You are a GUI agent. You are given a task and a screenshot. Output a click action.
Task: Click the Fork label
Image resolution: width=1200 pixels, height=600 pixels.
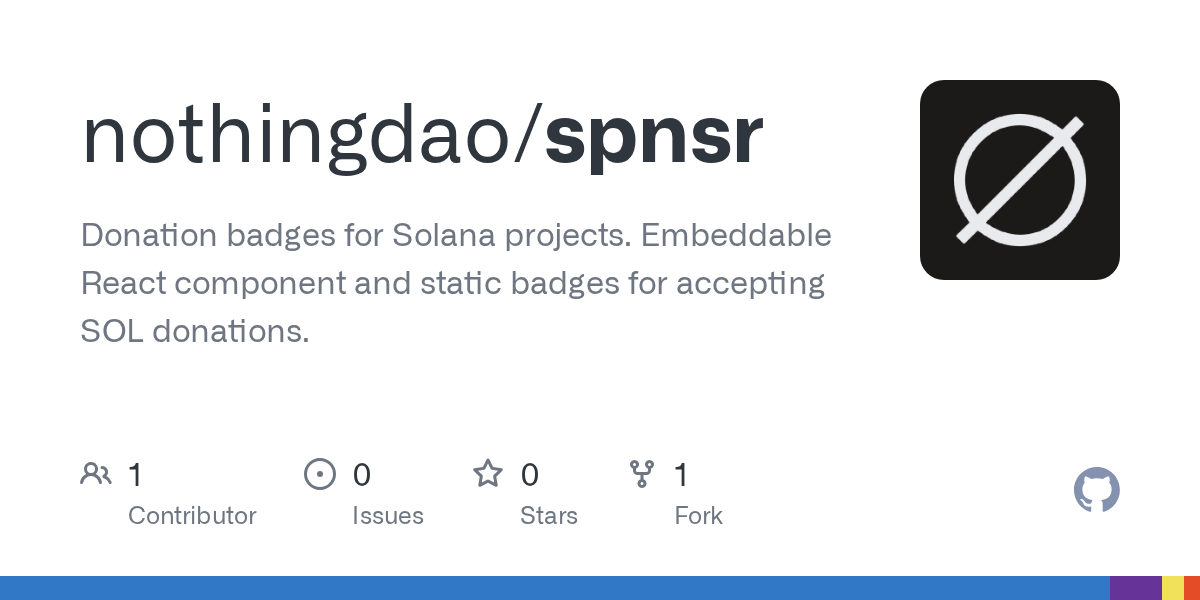[x=698, y=516]
